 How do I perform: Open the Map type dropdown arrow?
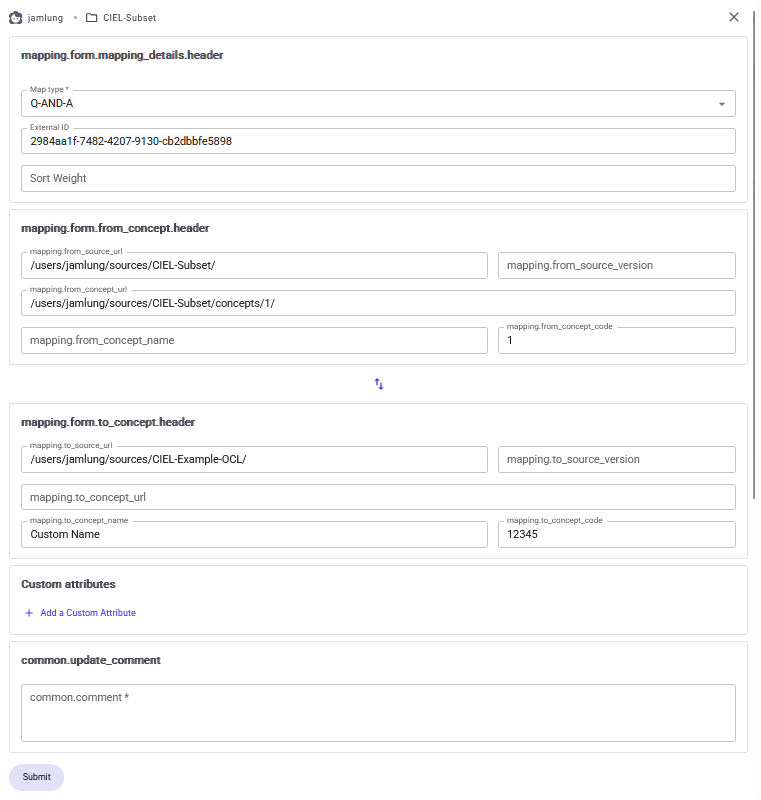coord(721,104)
